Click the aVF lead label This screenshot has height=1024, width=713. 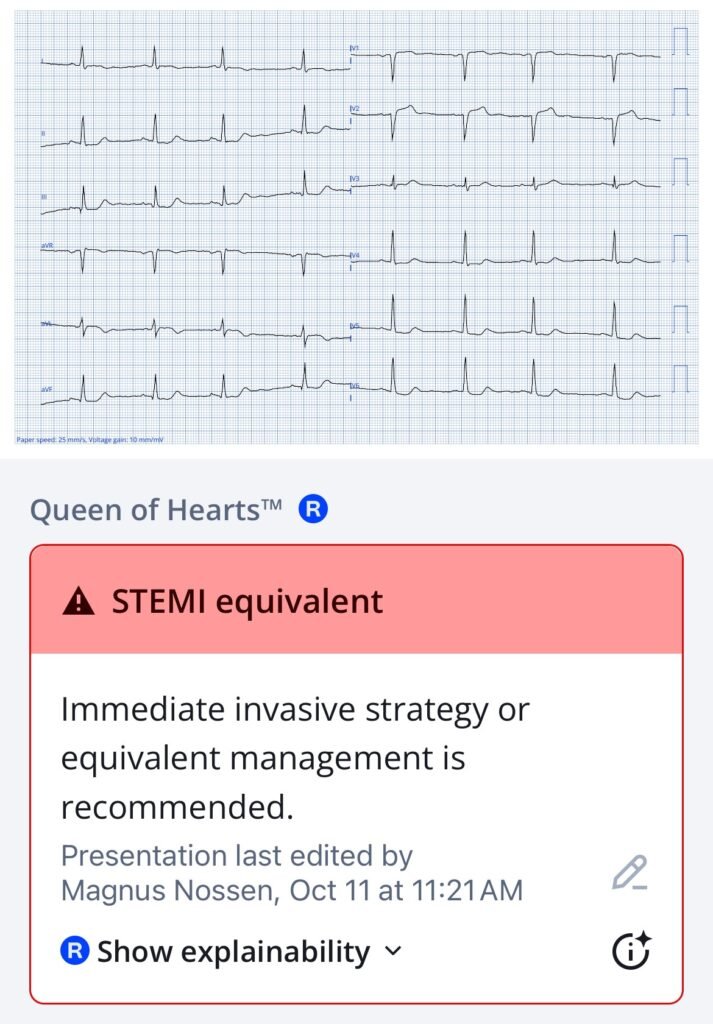point(47,388)
